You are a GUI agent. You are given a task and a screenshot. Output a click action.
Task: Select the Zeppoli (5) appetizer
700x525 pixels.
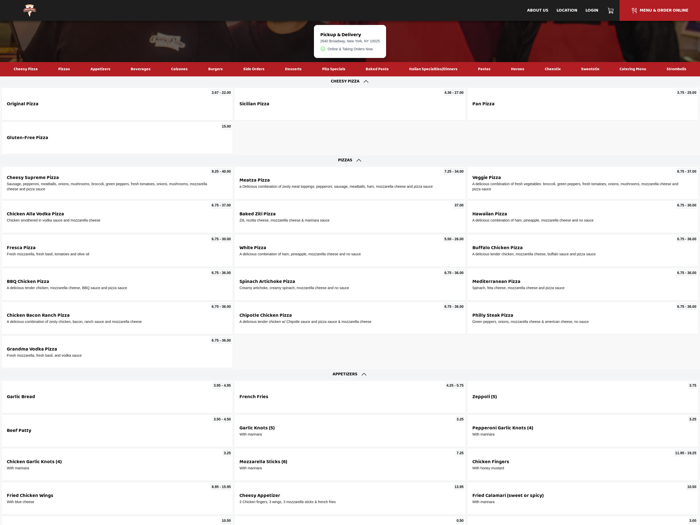tap(583, 397)
